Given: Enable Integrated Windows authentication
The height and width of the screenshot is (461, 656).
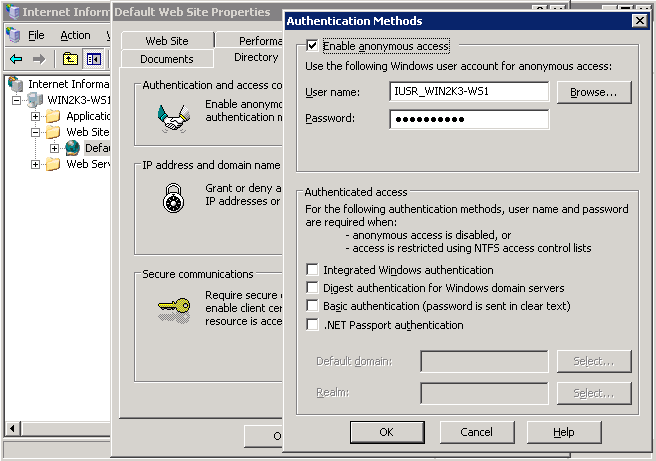Looking at the screenshot, I should (313, 270).
